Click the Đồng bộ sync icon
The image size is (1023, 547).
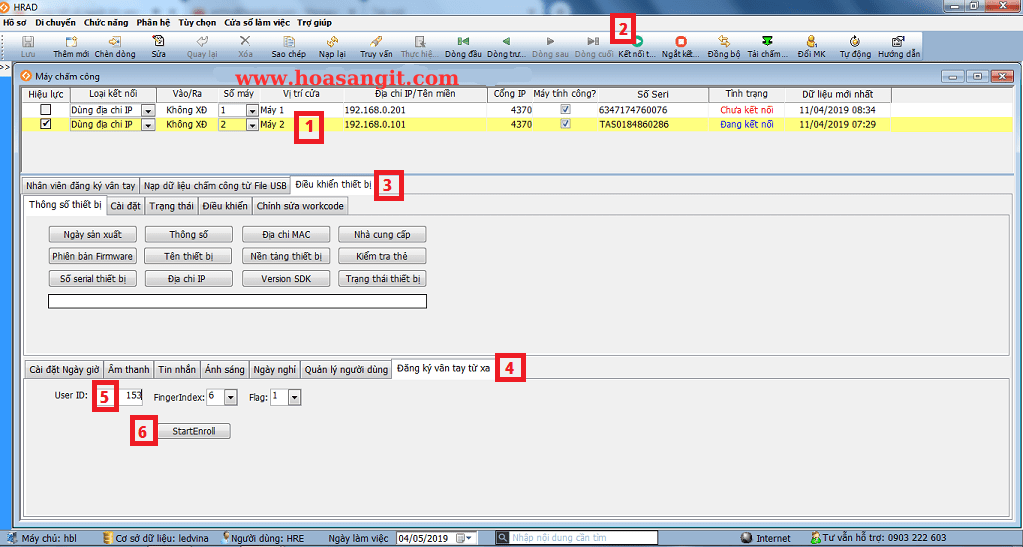pos(723,42)
